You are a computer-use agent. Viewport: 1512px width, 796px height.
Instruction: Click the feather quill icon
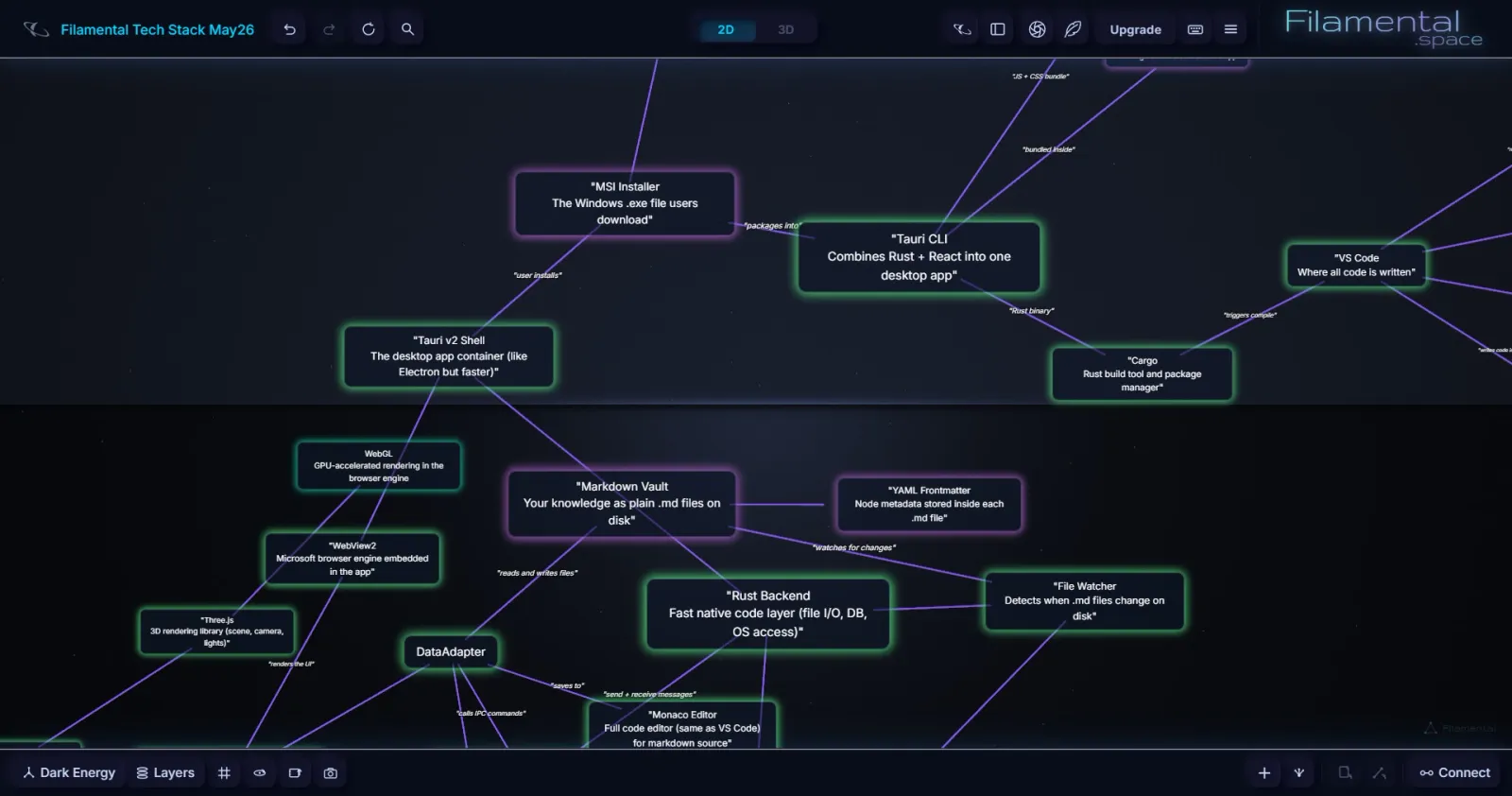pyautogui.click(x=1073, y=29)
